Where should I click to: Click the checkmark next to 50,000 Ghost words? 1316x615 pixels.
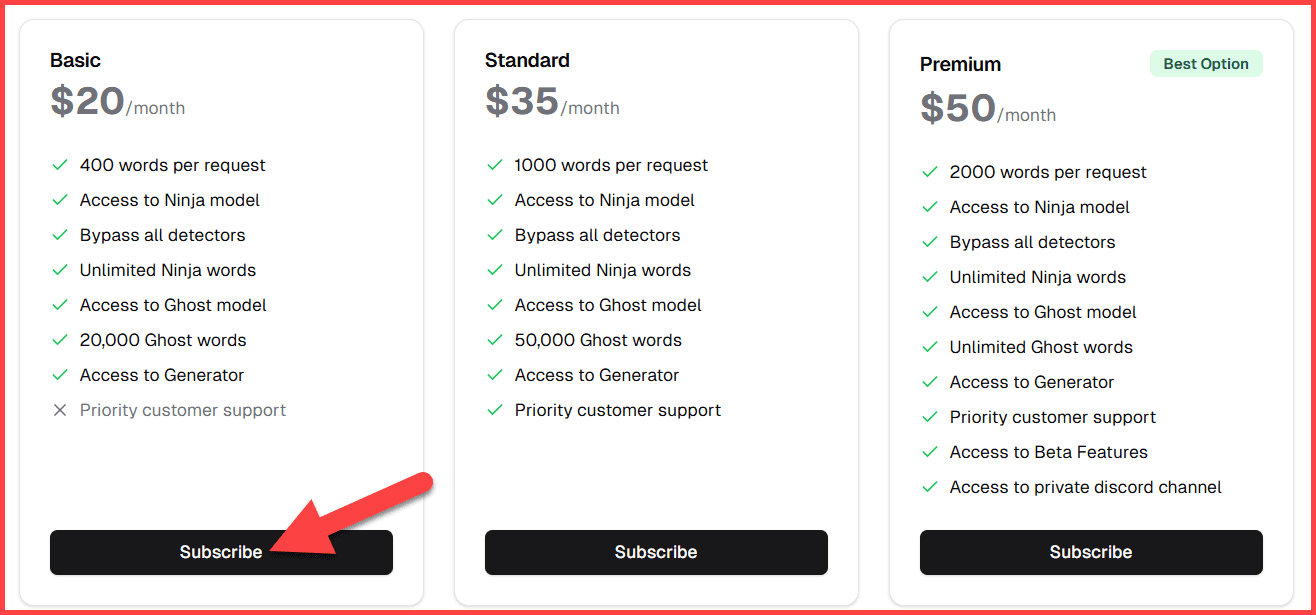(x=495, y=340)
